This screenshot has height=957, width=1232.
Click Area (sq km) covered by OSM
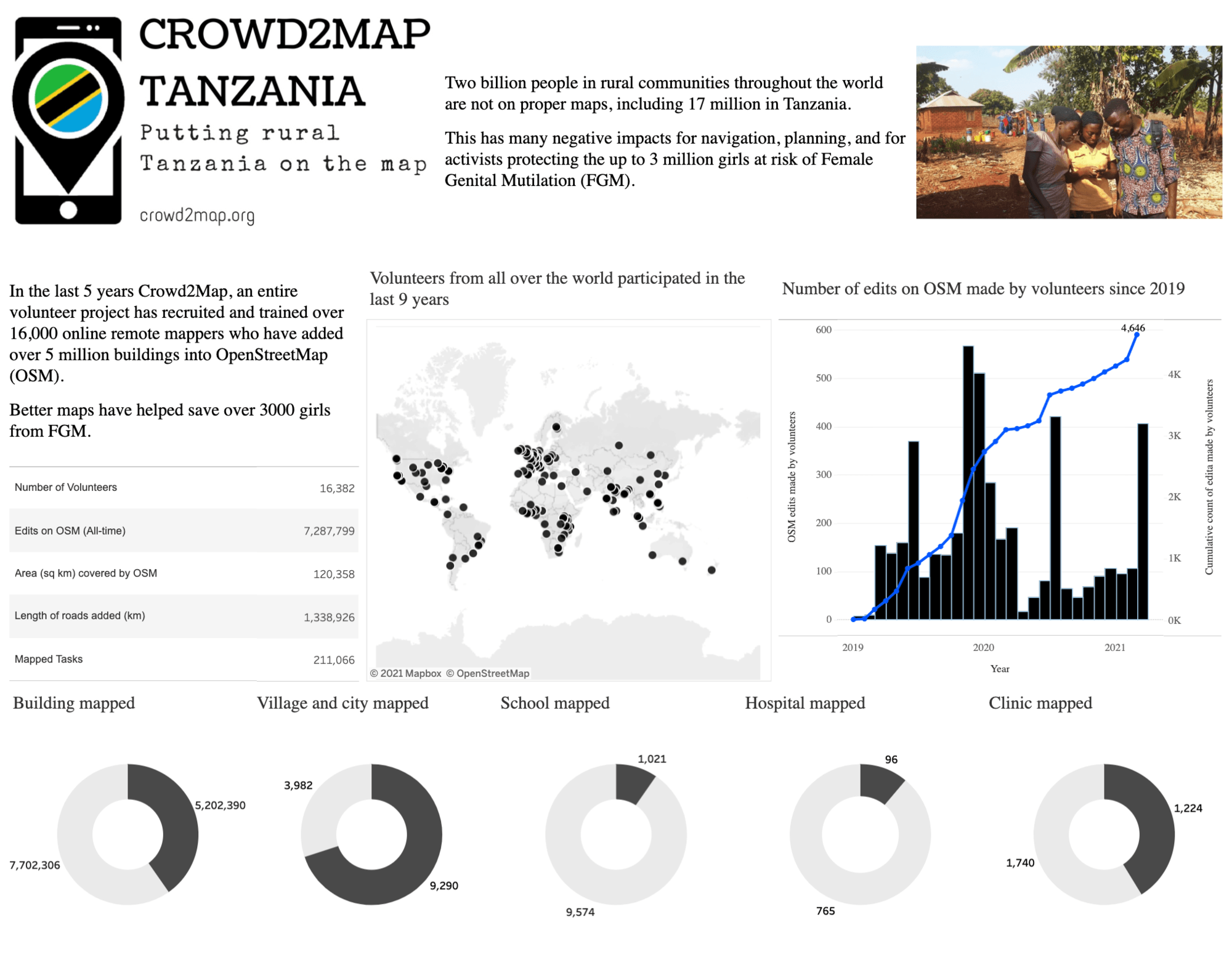[86, 573]
